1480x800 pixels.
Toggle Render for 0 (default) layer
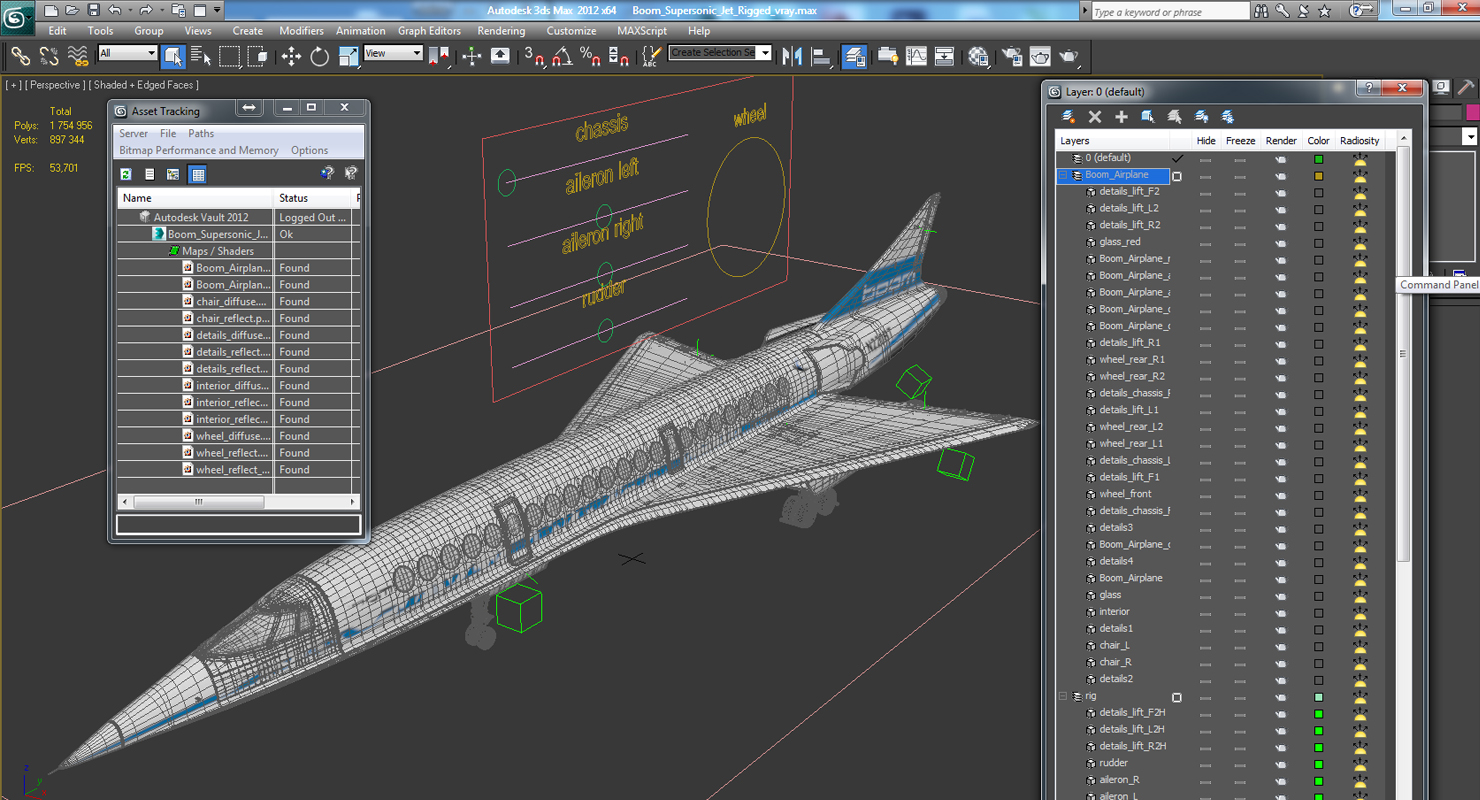1281,158
